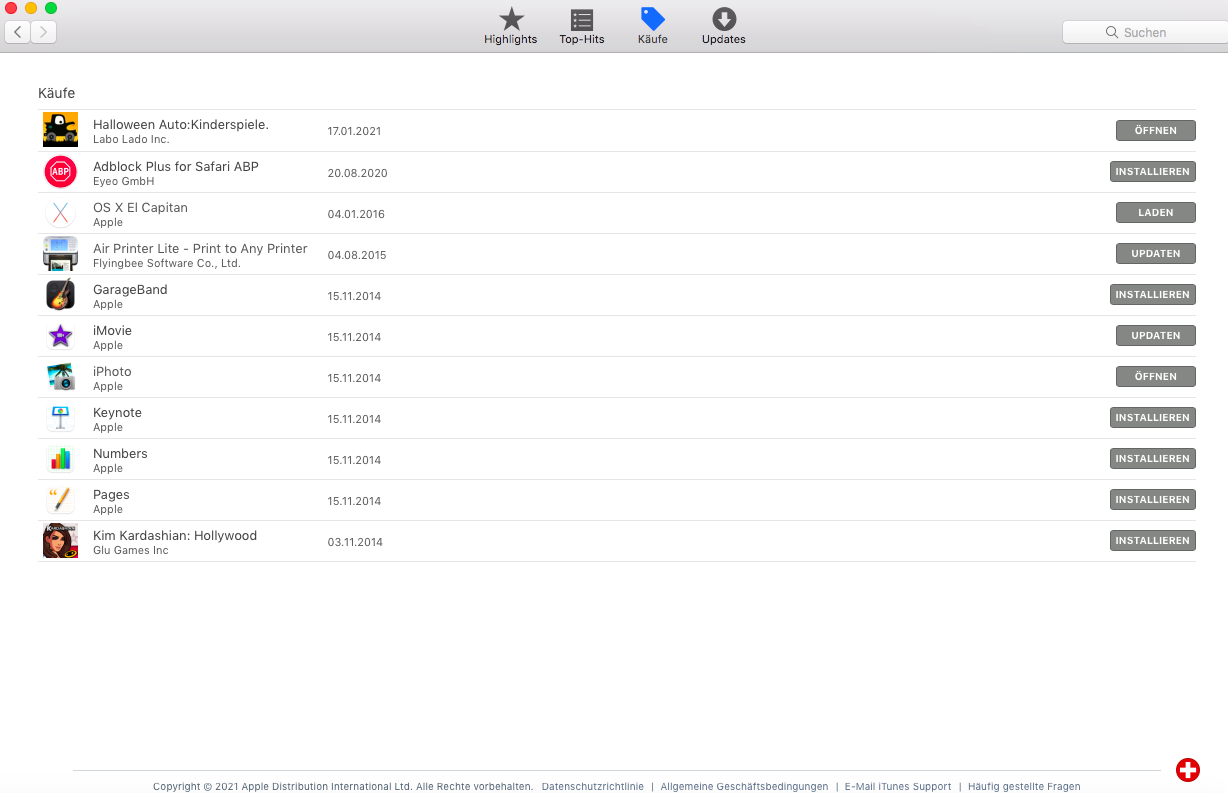Click the Keynote podium icon

click(x=60, y=417)
